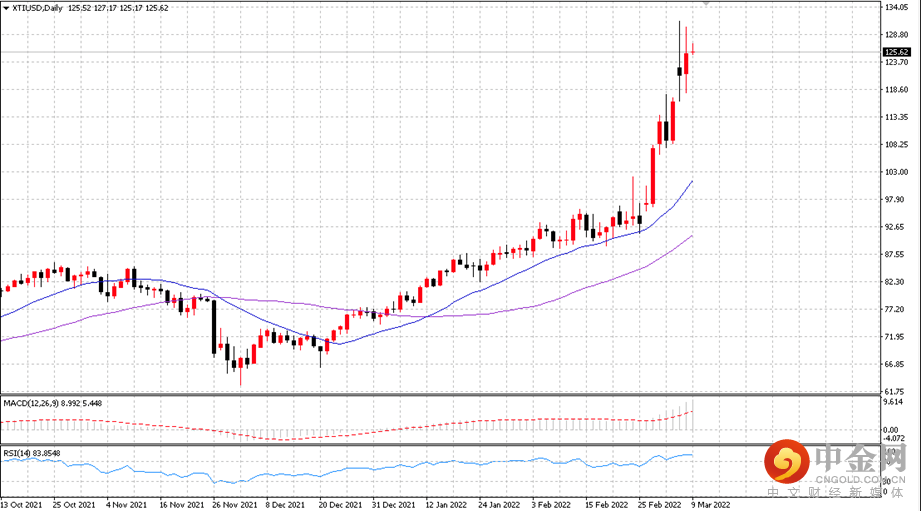Click the RSI(14) 83.8548 indicator label
Image resolution: width=921 pixels, height=511 pixels.
[32, 453]
